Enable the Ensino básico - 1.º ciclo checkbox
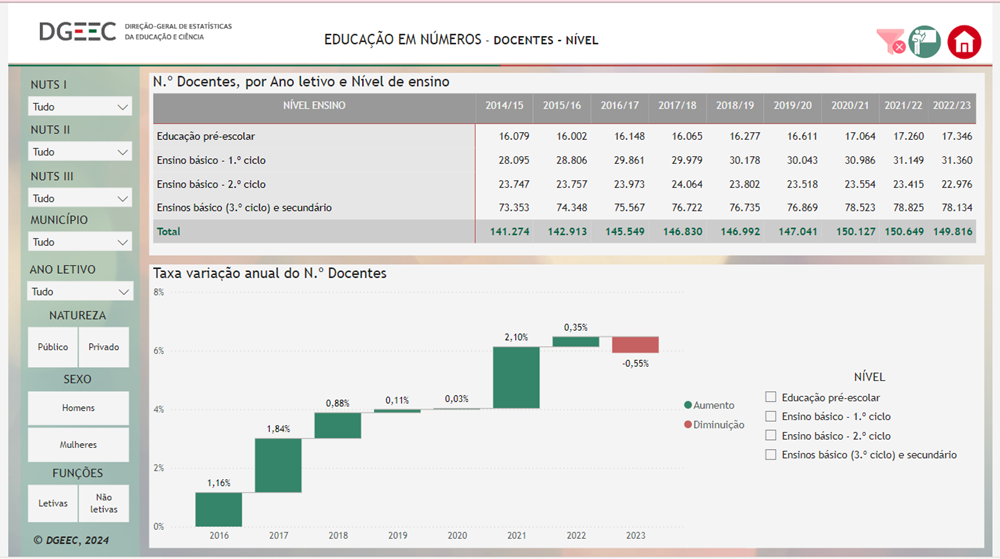Image resolution: width=1000 pixels, height=559 pixels. (x=770, y=416)
